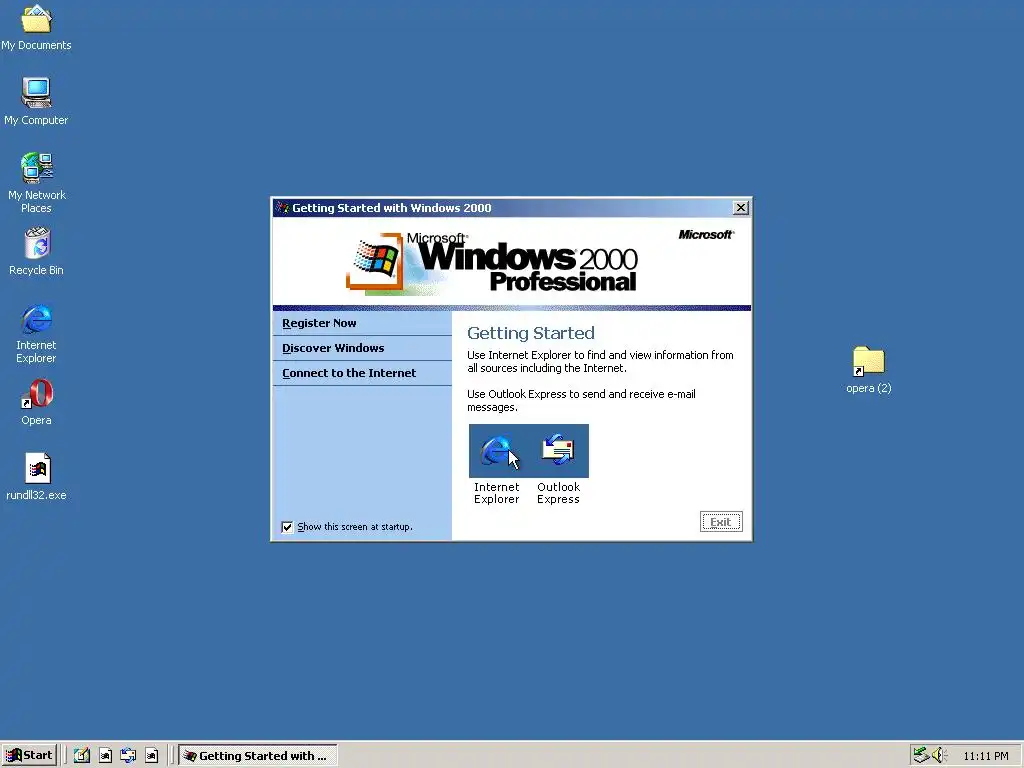The height and width of the screenshot is (768, 1024).
Task: Click the Microsoft logo in the dialog banner
Action: coord(706,234)
